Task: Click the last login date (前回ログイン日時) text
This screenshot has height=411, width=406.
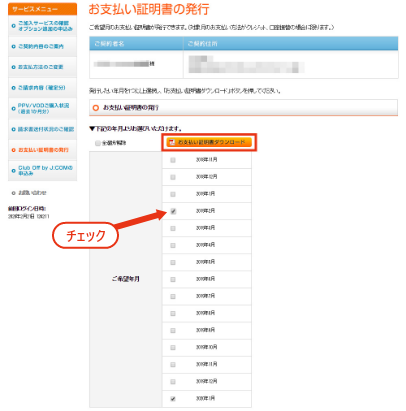Action: pos(28,212)
